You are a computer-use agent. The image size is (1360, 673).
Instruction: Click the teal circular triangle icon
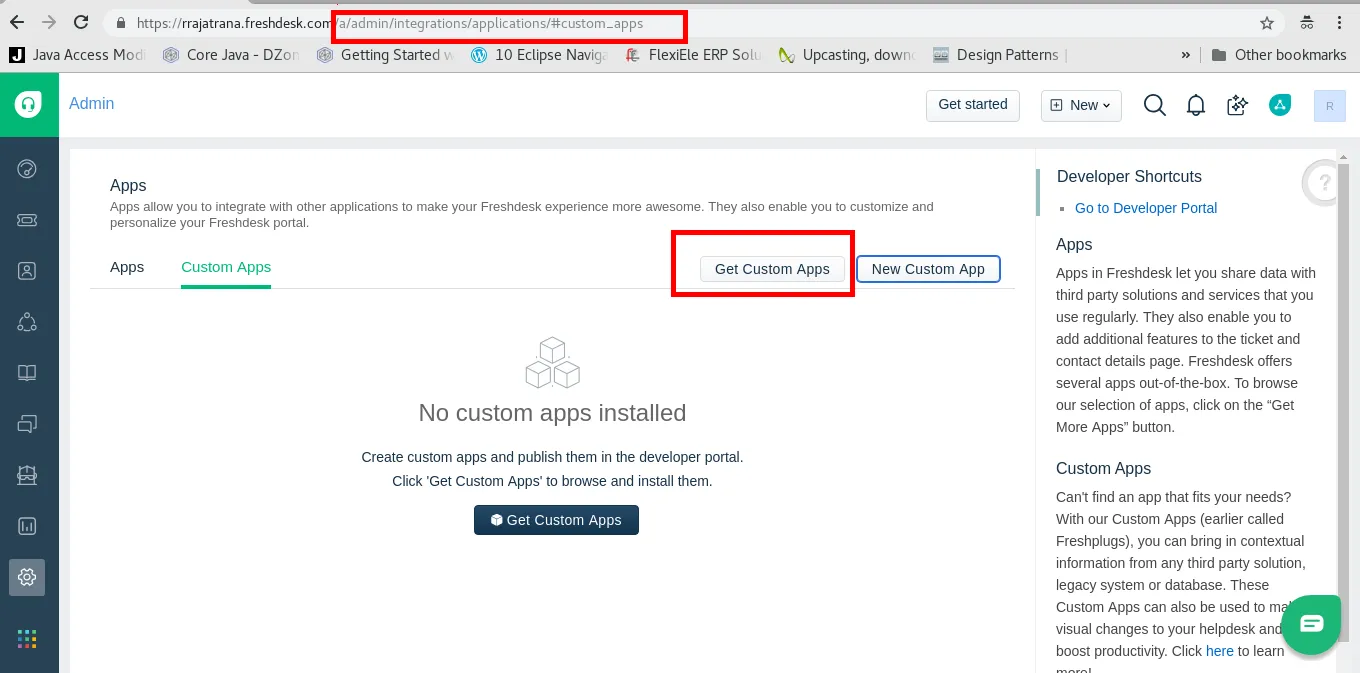[1280, 105]
